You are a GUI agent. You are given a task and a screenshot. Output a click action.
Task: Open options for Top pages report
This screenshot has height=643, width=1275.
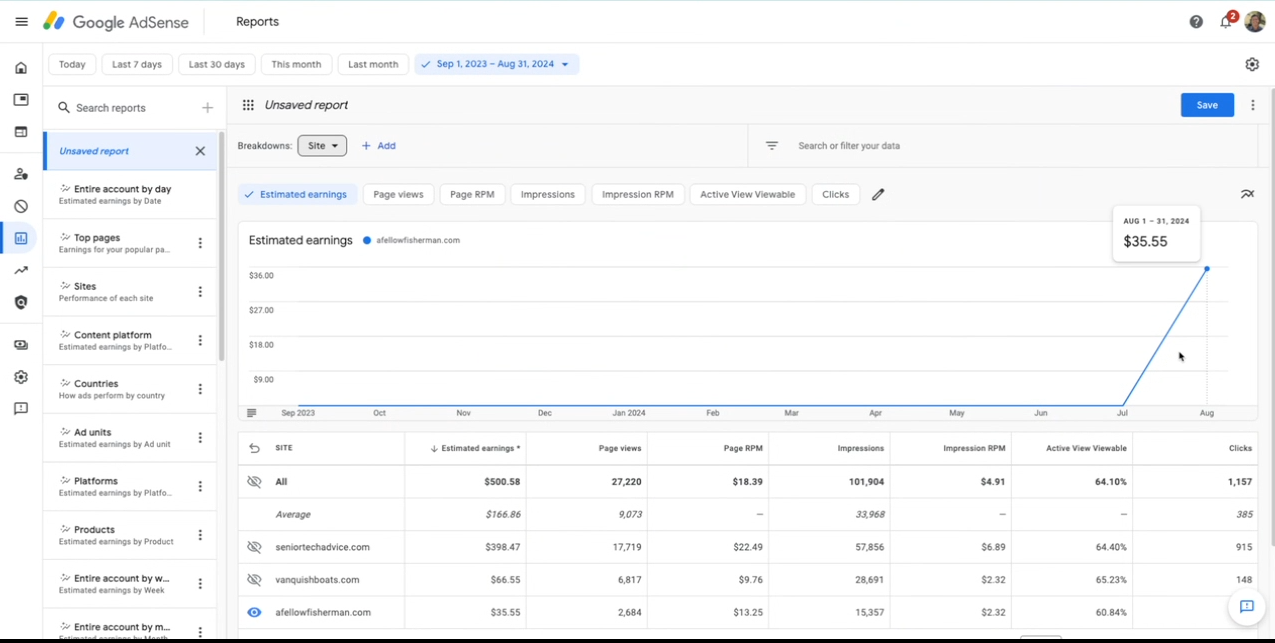(200, 243)
